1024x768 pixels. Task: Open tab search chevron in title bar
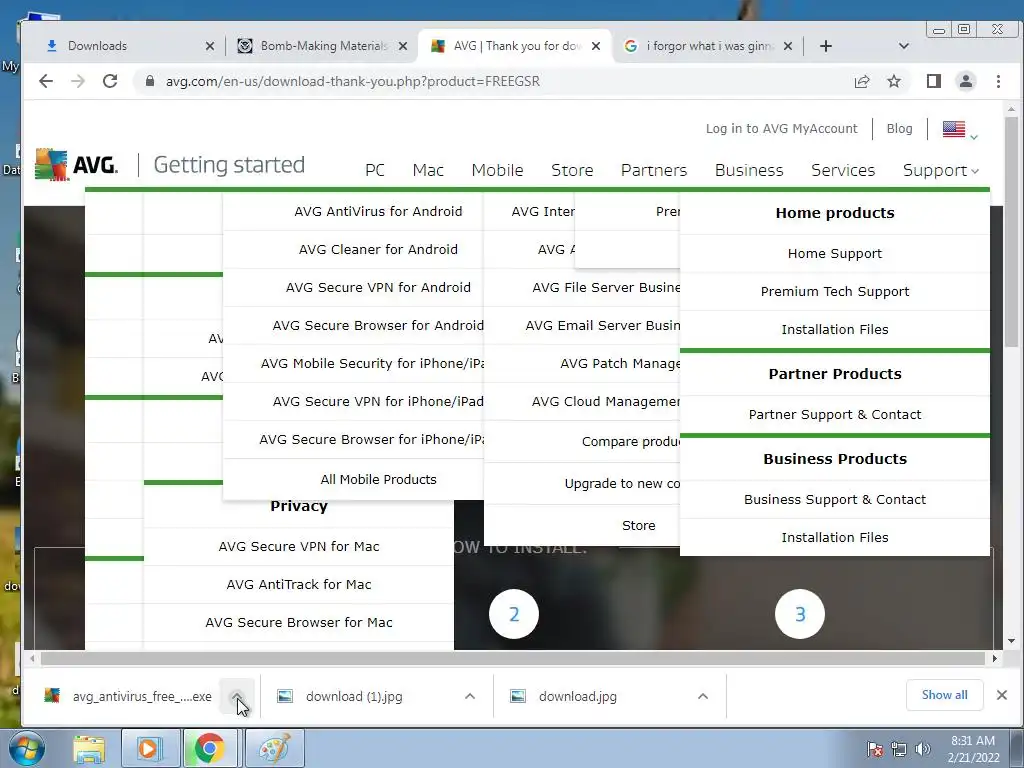point(904,46)
